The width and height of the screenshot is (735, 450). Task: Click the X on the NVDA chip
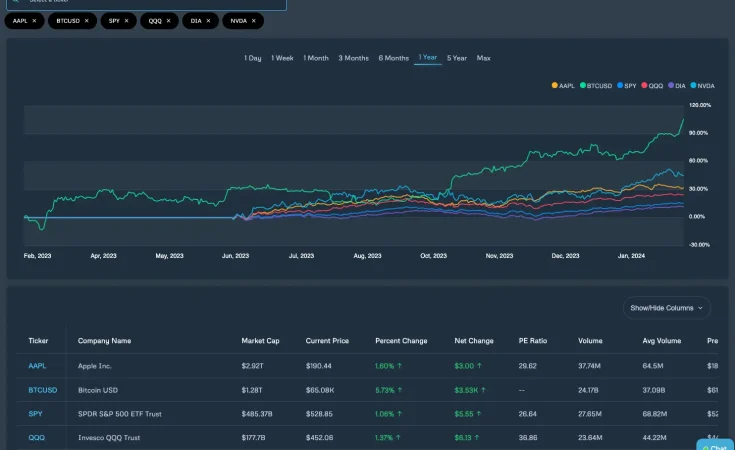pos(252,20)
